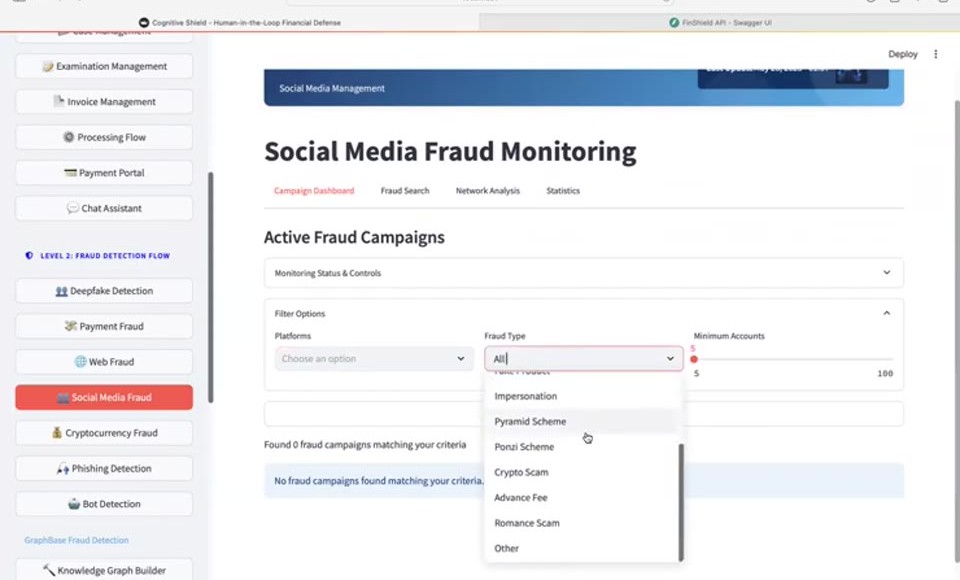Expand Monitoring Status & Controls section

[x=583, y=273]
